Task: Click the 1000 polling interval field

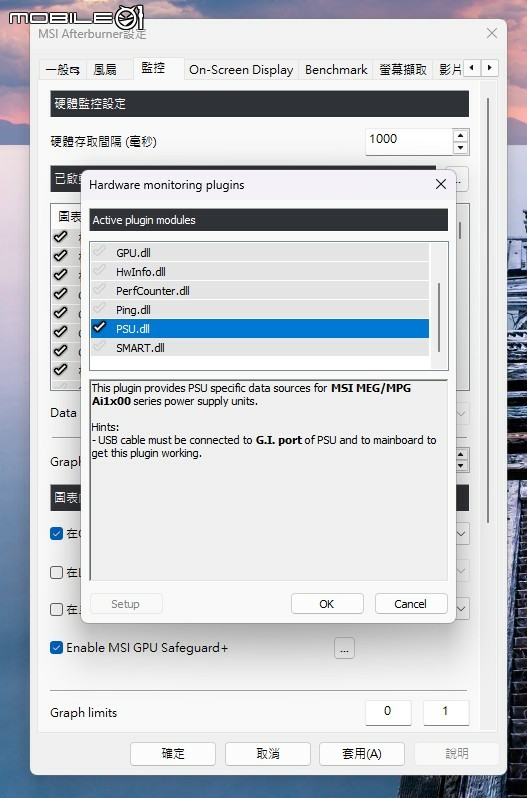Action: click(x=408, y=141)
